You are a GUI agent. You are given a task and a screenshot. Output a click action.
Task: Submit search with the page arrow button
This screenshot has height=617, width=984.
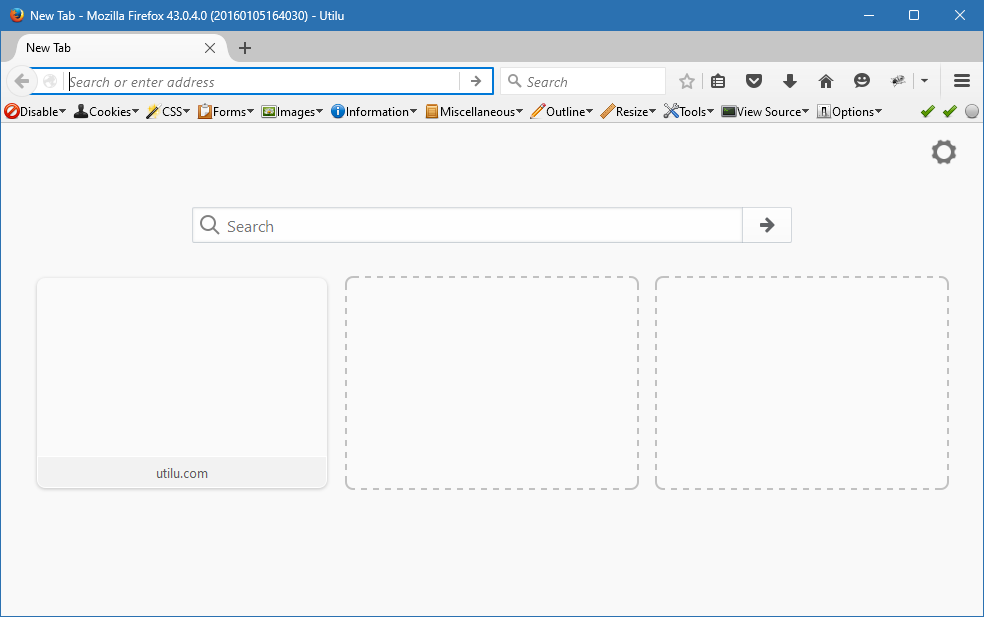click(767, 225)
